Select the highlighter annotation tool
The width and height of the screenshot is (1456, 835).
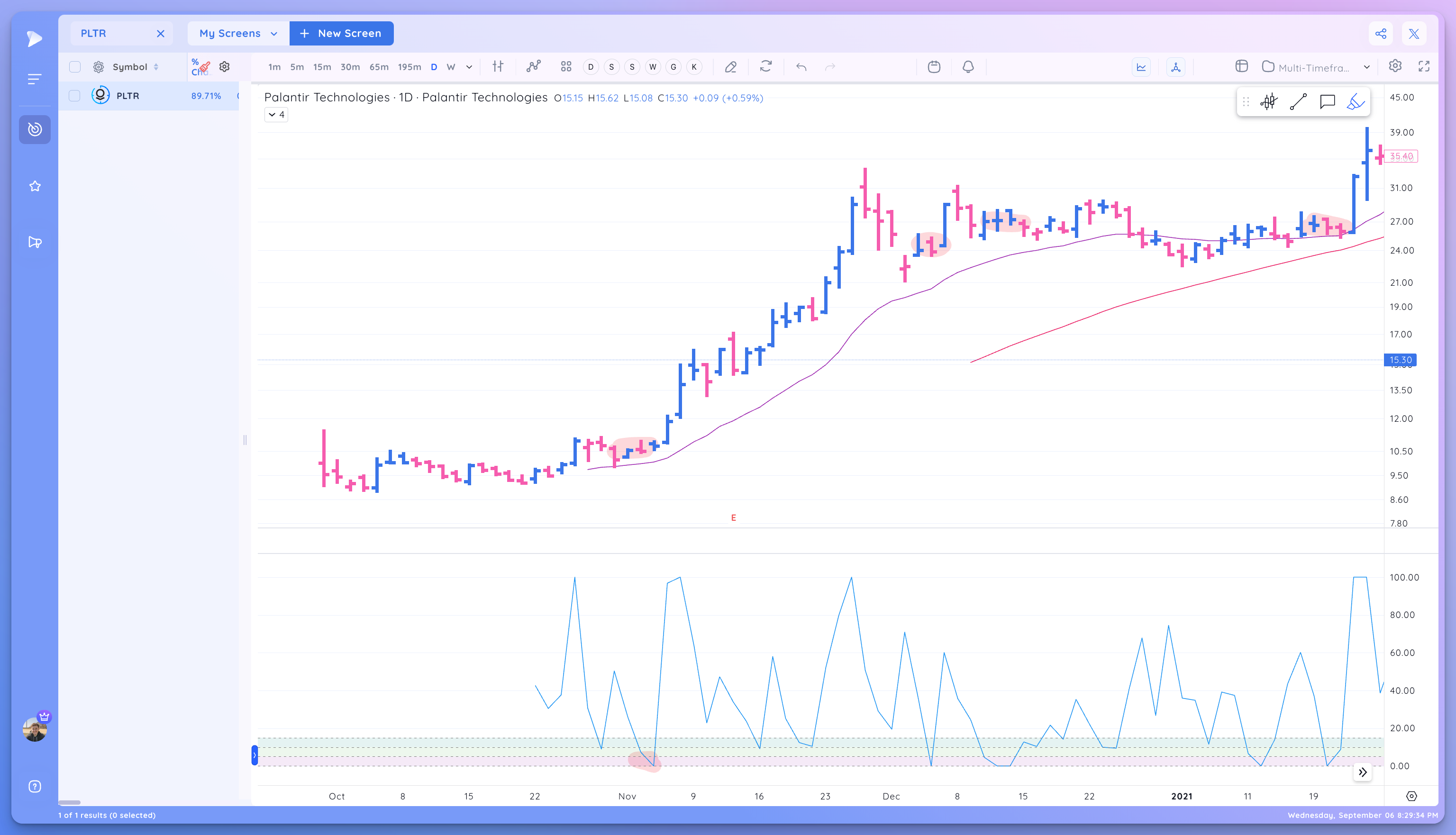click(x=1355, y=101)
